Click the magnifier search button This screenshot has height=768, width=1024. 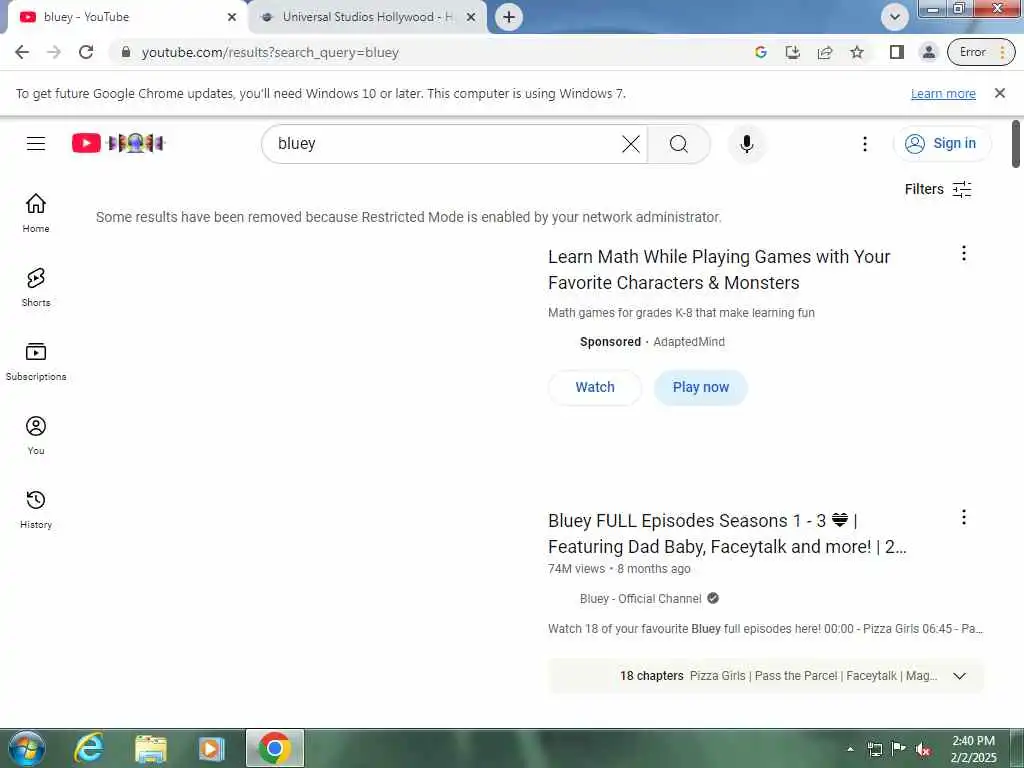(x=679, y=144)
